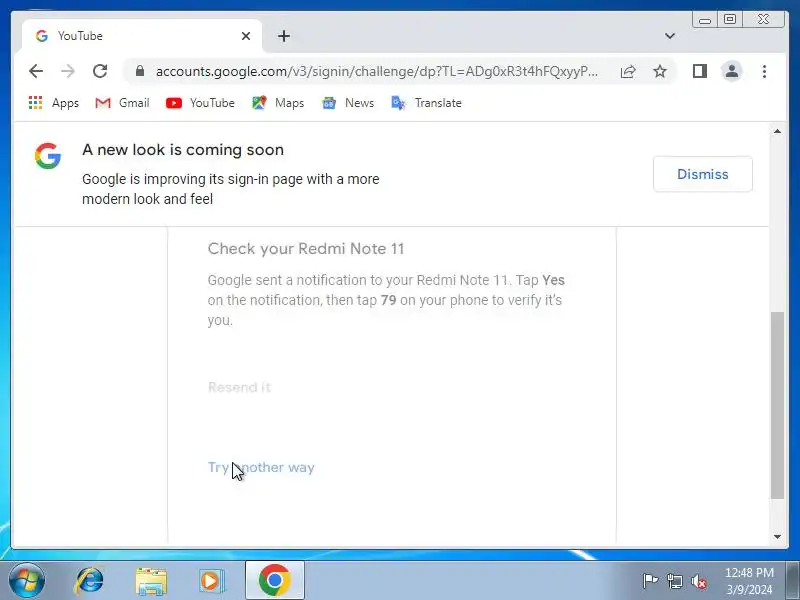The height and width of the screenshot is (600, 800).
Task: Open a new tab with plus
Action: 284,36
